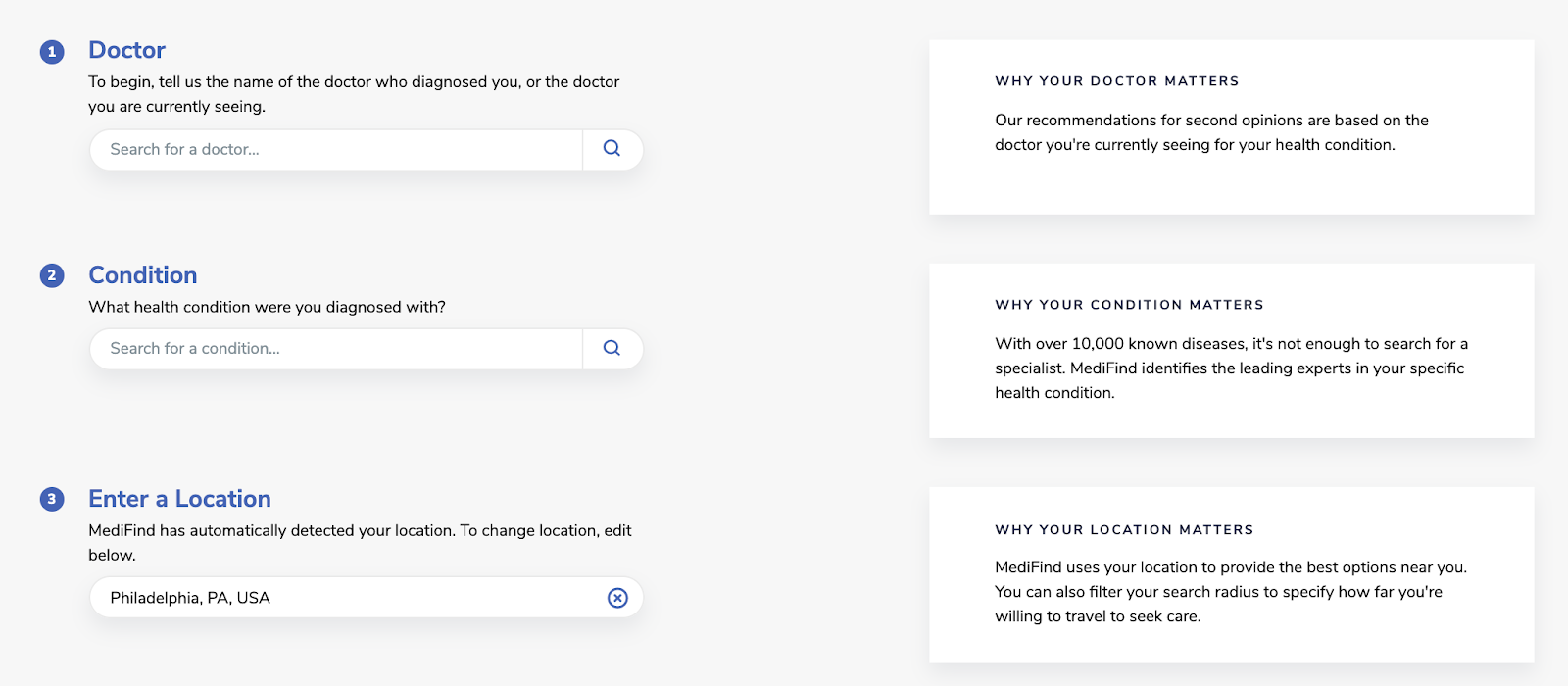Screen dimensions: 1568x686
Task: Click 'WHY YOUR LOCATION MATTERS' title text
Action: (1124, 530)
